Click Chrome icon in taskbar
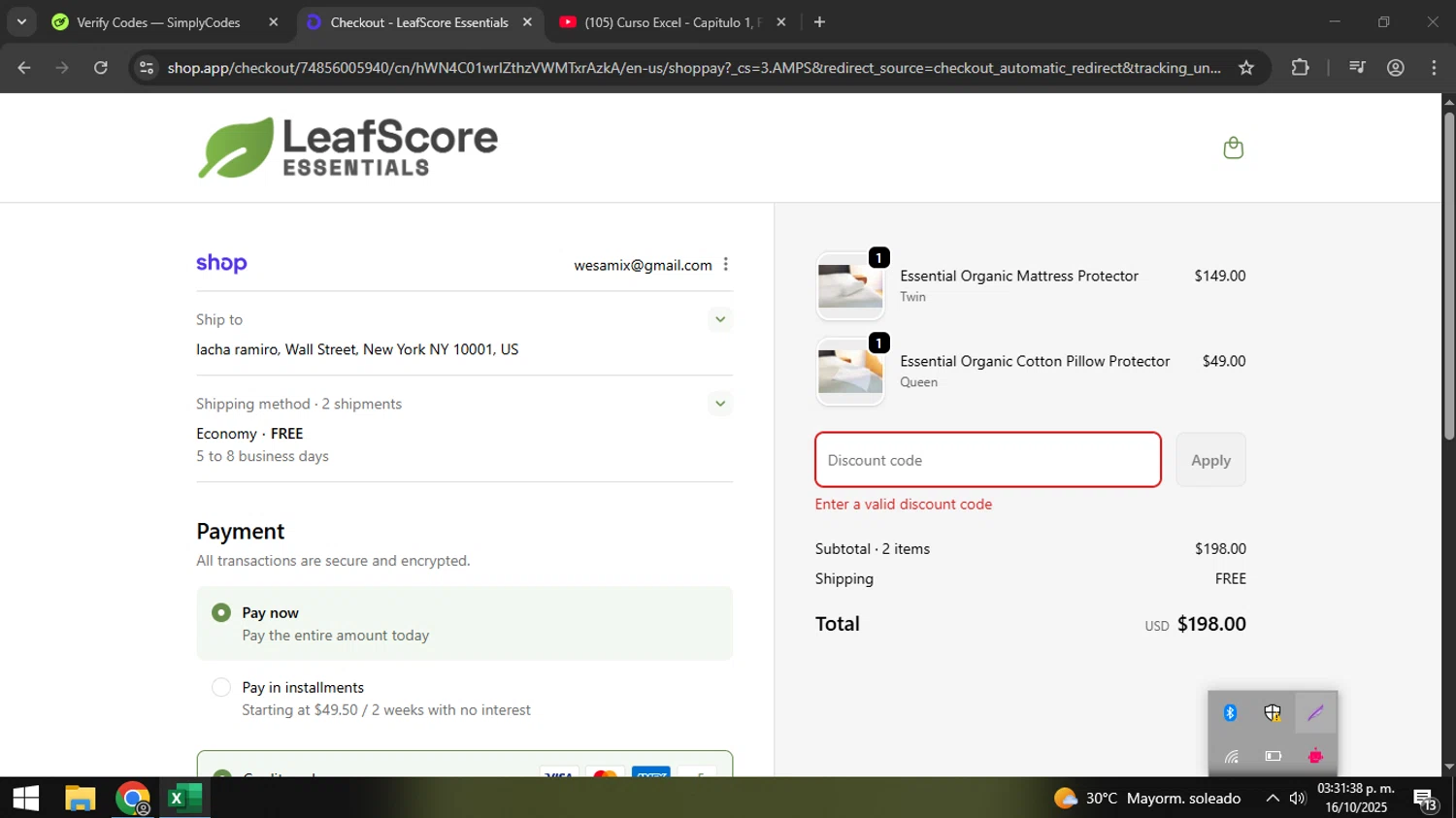 (x=132, y=798)
